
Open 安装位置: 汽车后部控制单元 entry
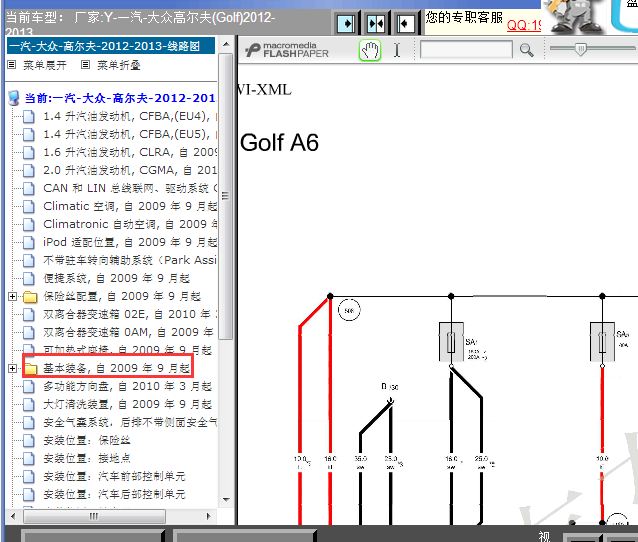(x=114, y=494)
